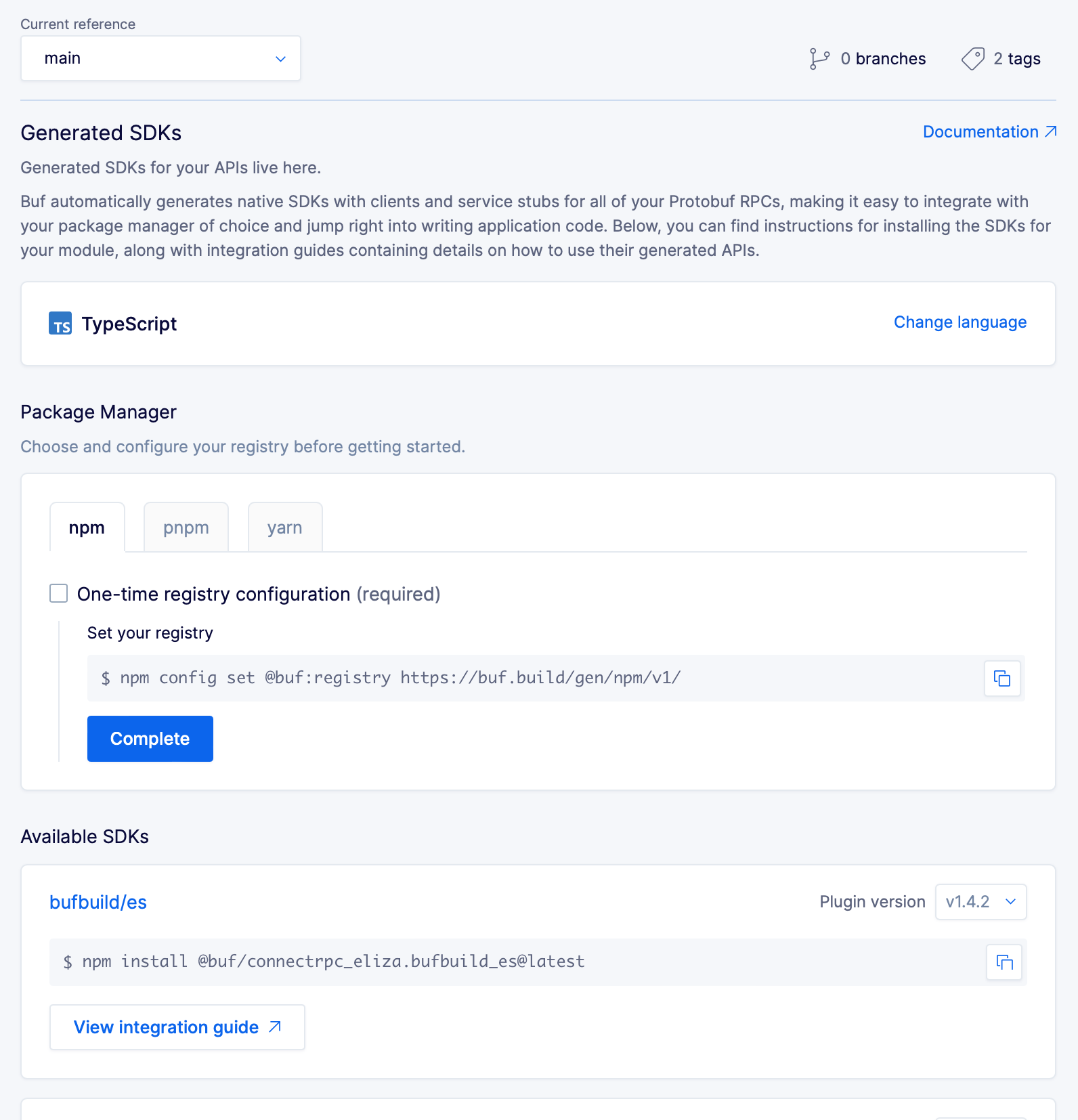Open the View integration guide button
1078x1120 pixels.
coord(177,1027)
